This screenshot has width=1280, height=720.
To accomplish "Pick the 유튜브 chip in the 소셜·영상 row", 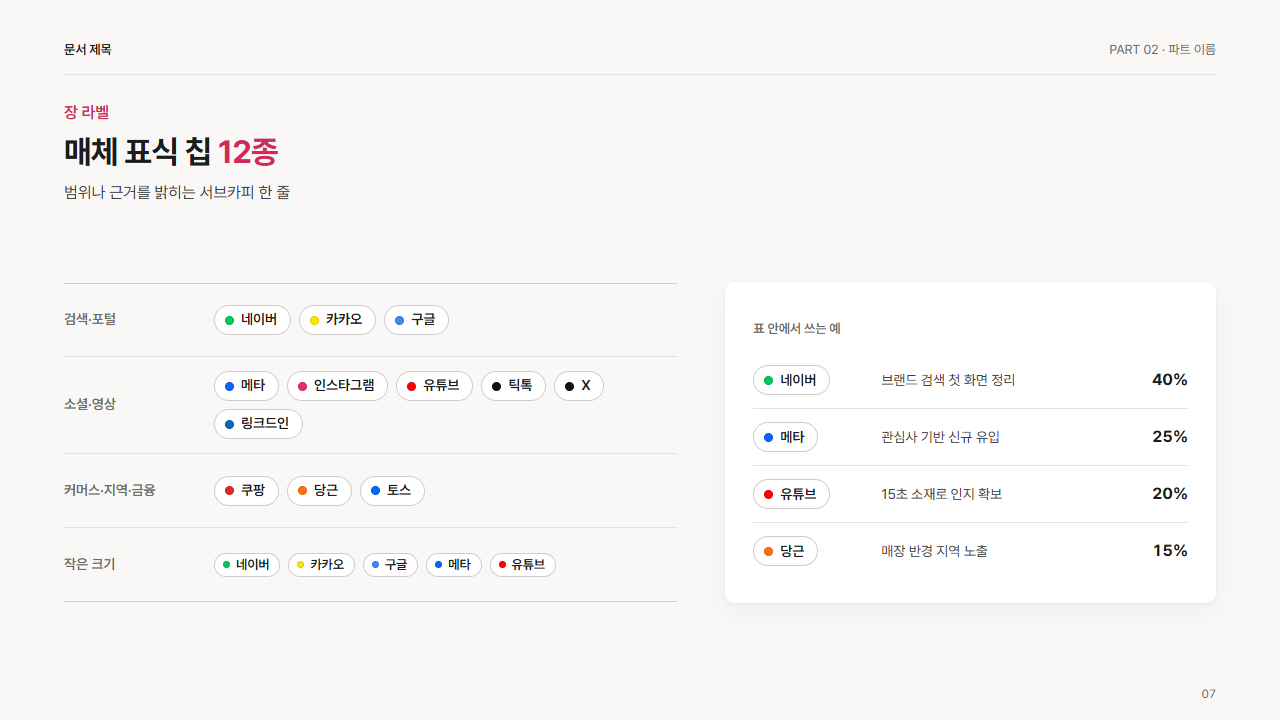I will click(x=434, y=386).
